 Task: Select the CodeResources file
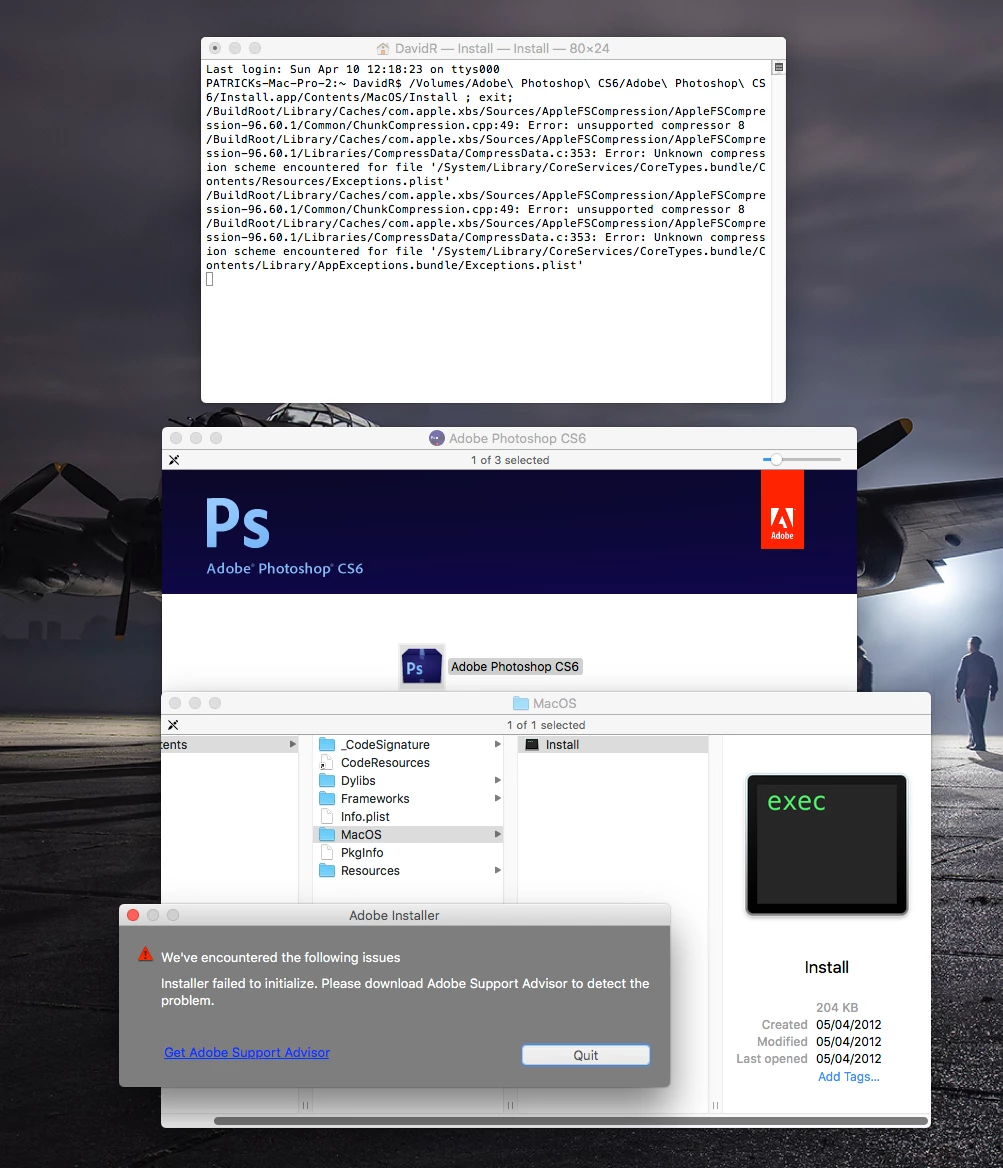408,762
